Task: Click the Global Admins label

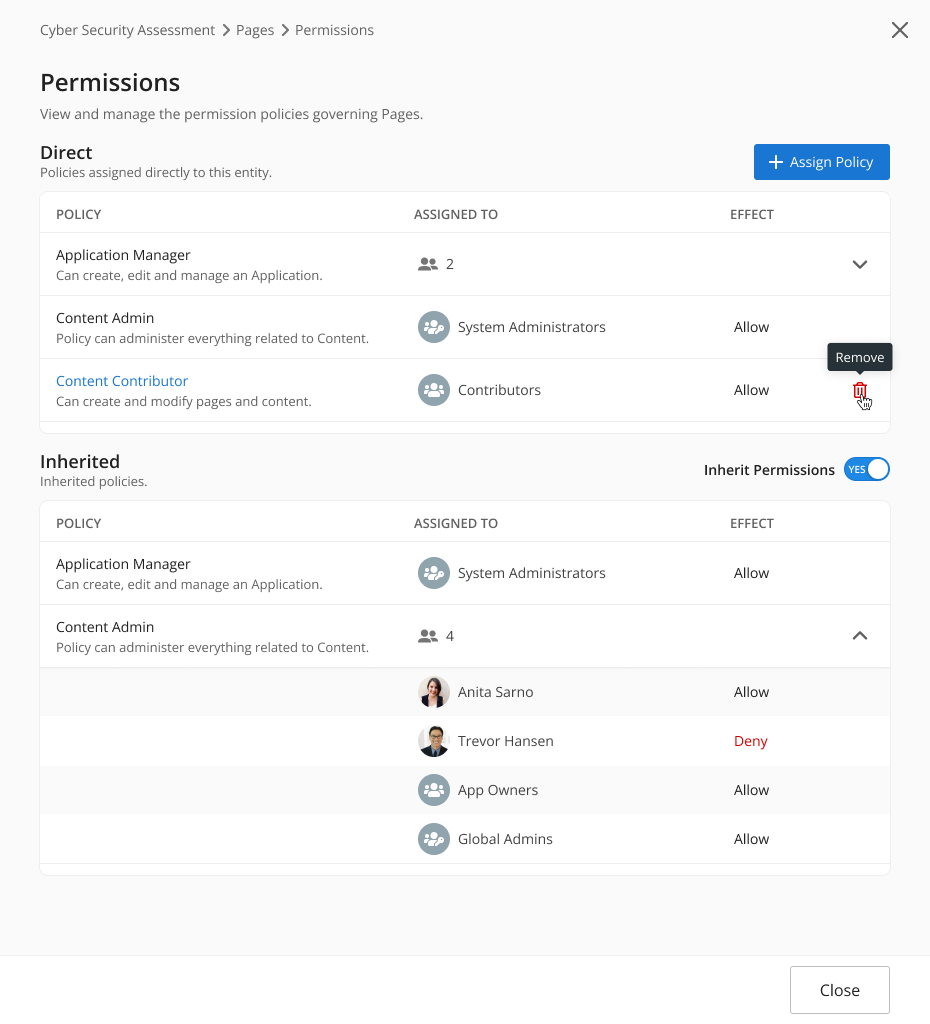Action: coord(505,839)
